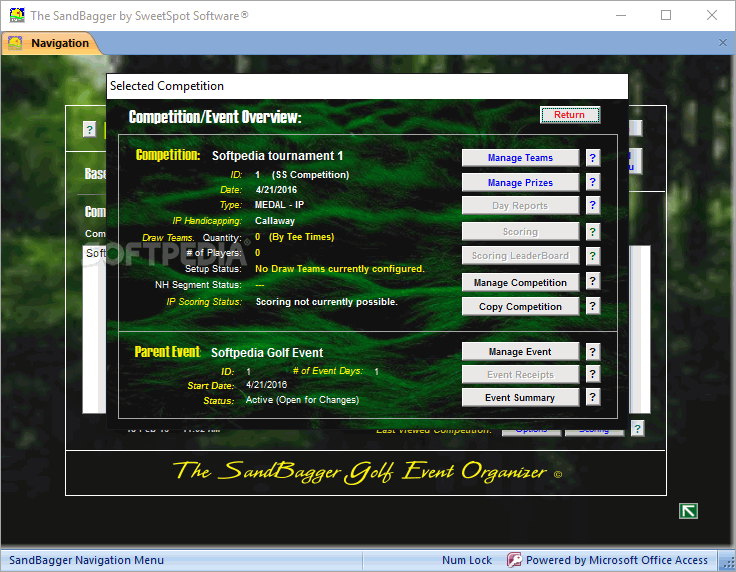Image resolution: width=736 pixels, height=572 pixels.
Task: Show help for Event Summary
Action: coord(593,397)
